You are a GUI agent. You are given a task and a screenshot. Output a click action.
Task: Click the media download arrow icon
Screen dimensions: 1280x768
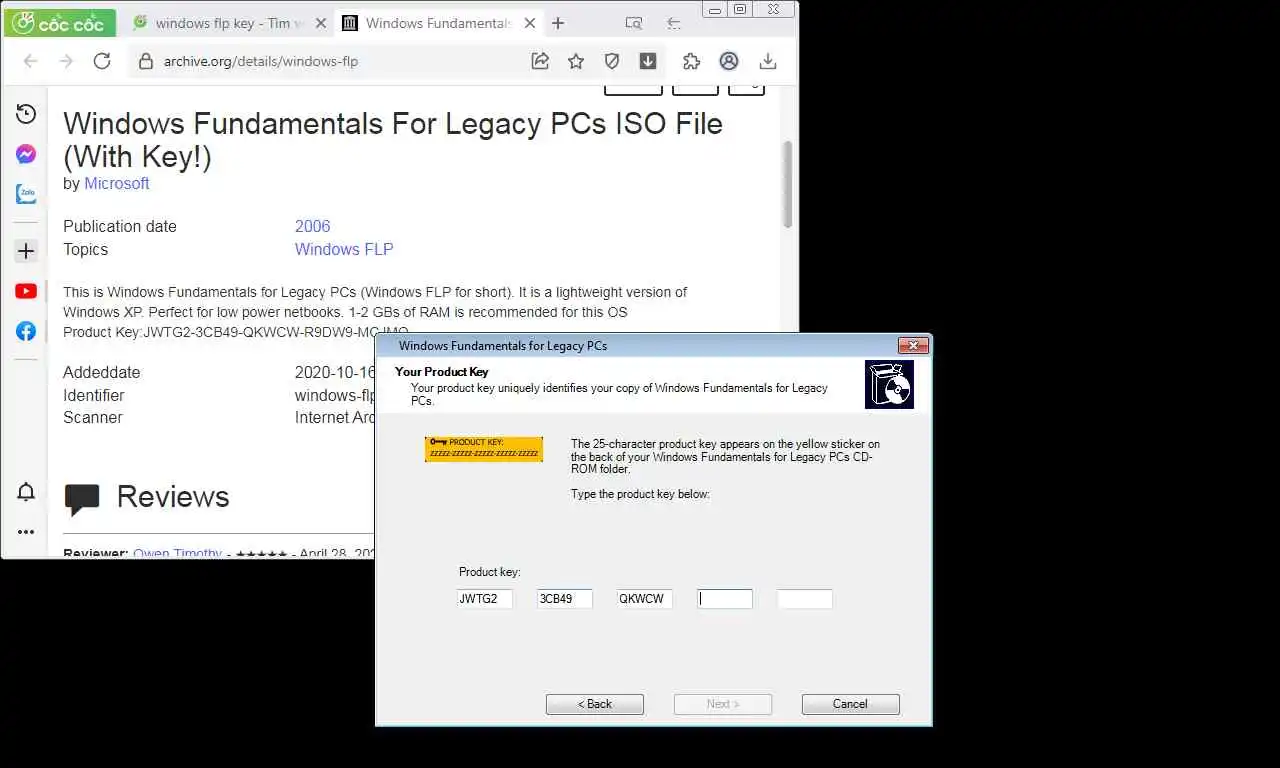(x=648, y=61)
